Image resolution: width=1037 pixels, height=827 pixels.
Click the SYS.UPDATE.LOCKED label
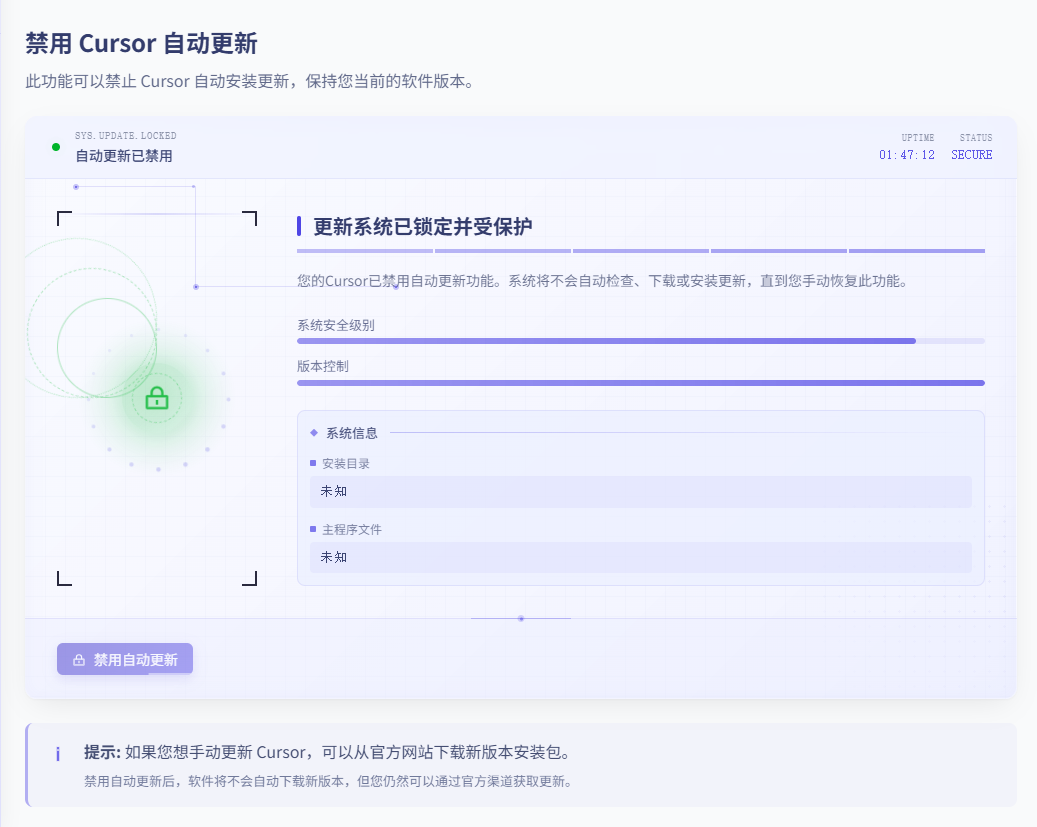tap(126, 136)
